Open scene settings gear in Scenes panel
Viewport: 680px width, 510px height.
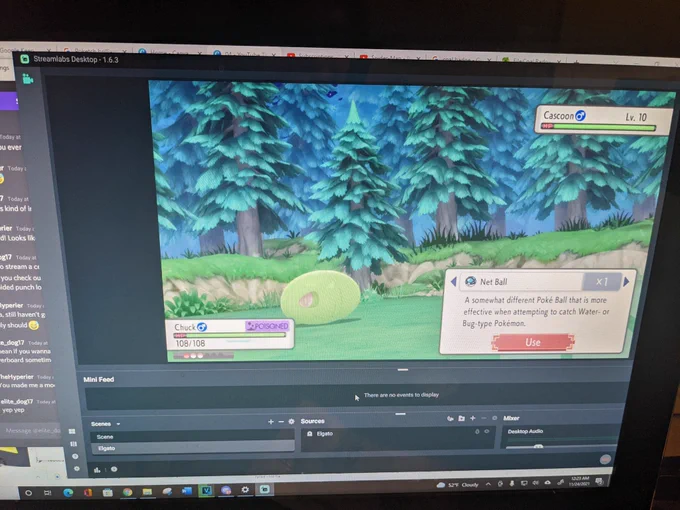tap(291, 422)
